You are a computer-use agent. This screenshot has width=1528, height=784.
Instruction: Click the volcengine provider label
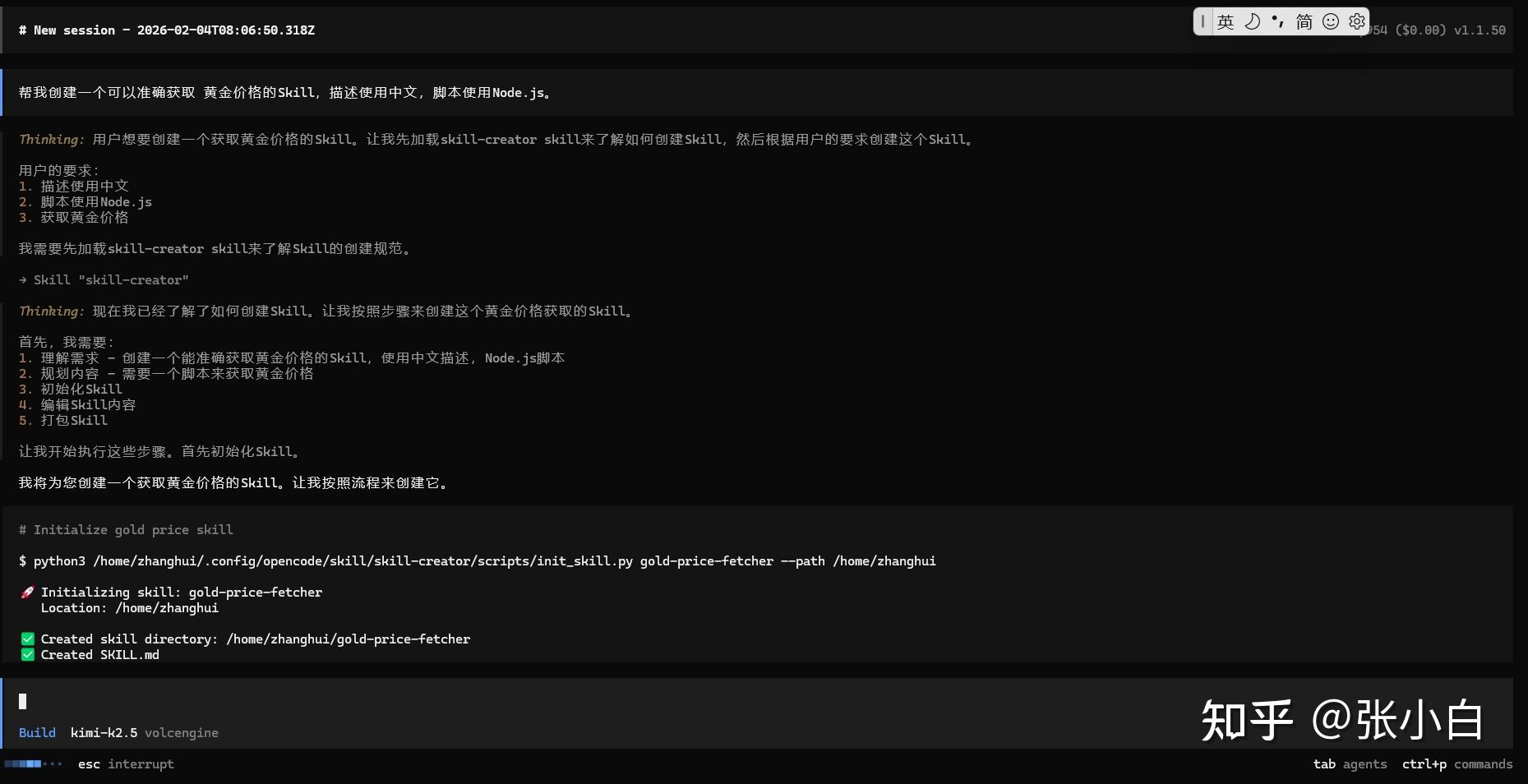182,733
